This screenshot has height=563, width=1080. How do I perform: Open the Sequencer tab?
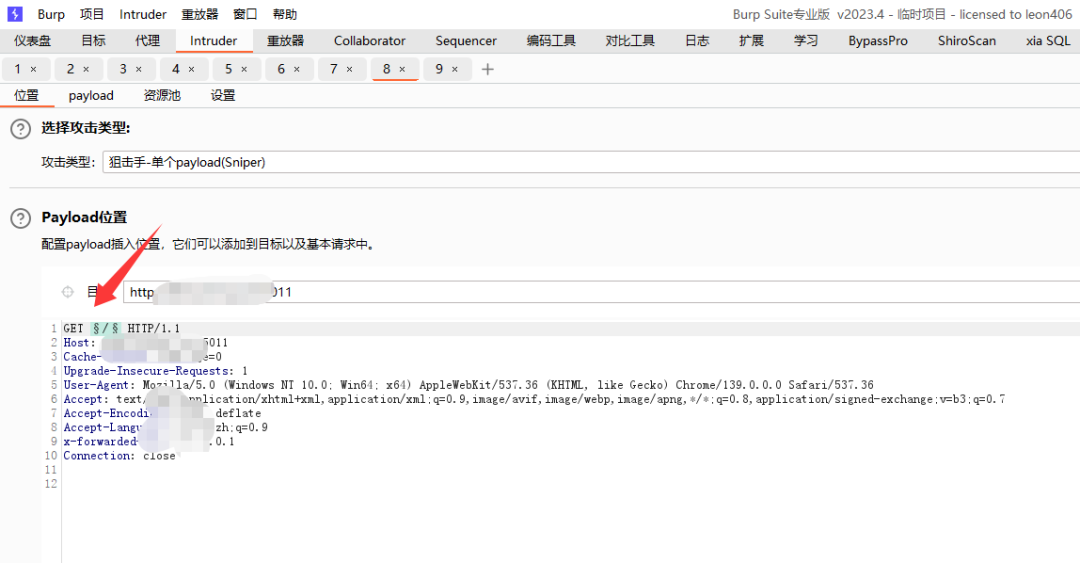[x=466, y=41]
